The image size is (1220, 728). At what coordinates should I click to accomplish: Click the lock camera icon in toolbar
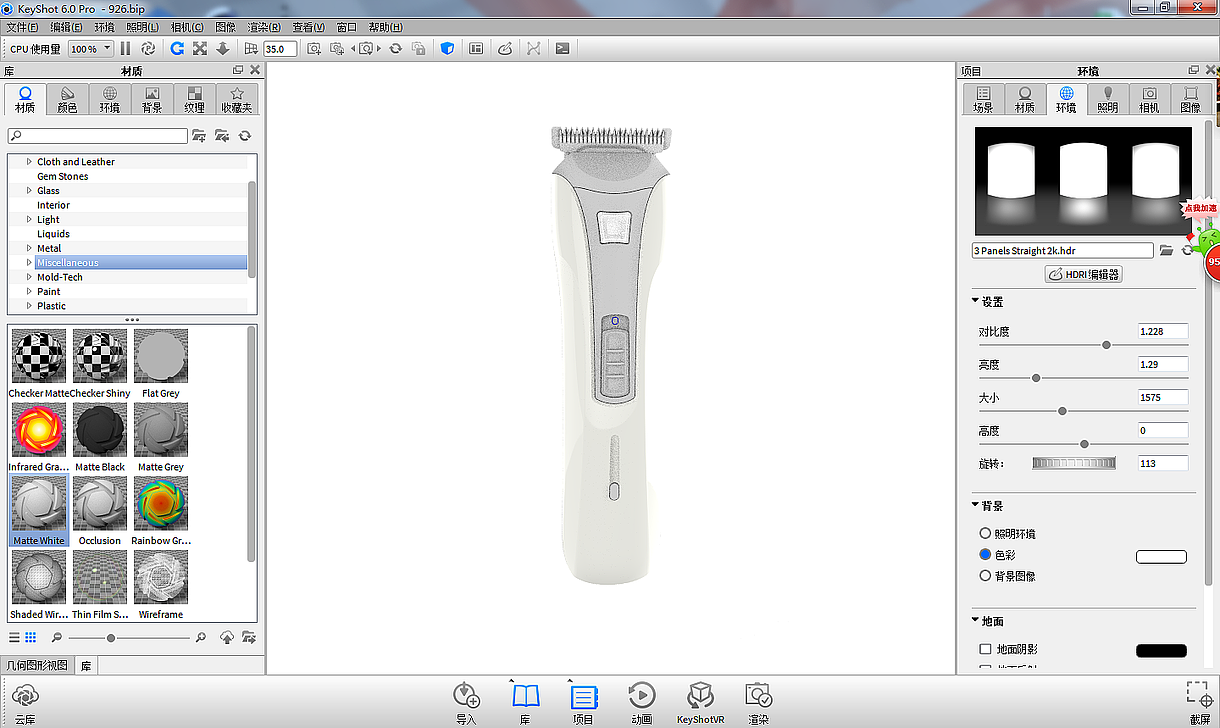419,48
